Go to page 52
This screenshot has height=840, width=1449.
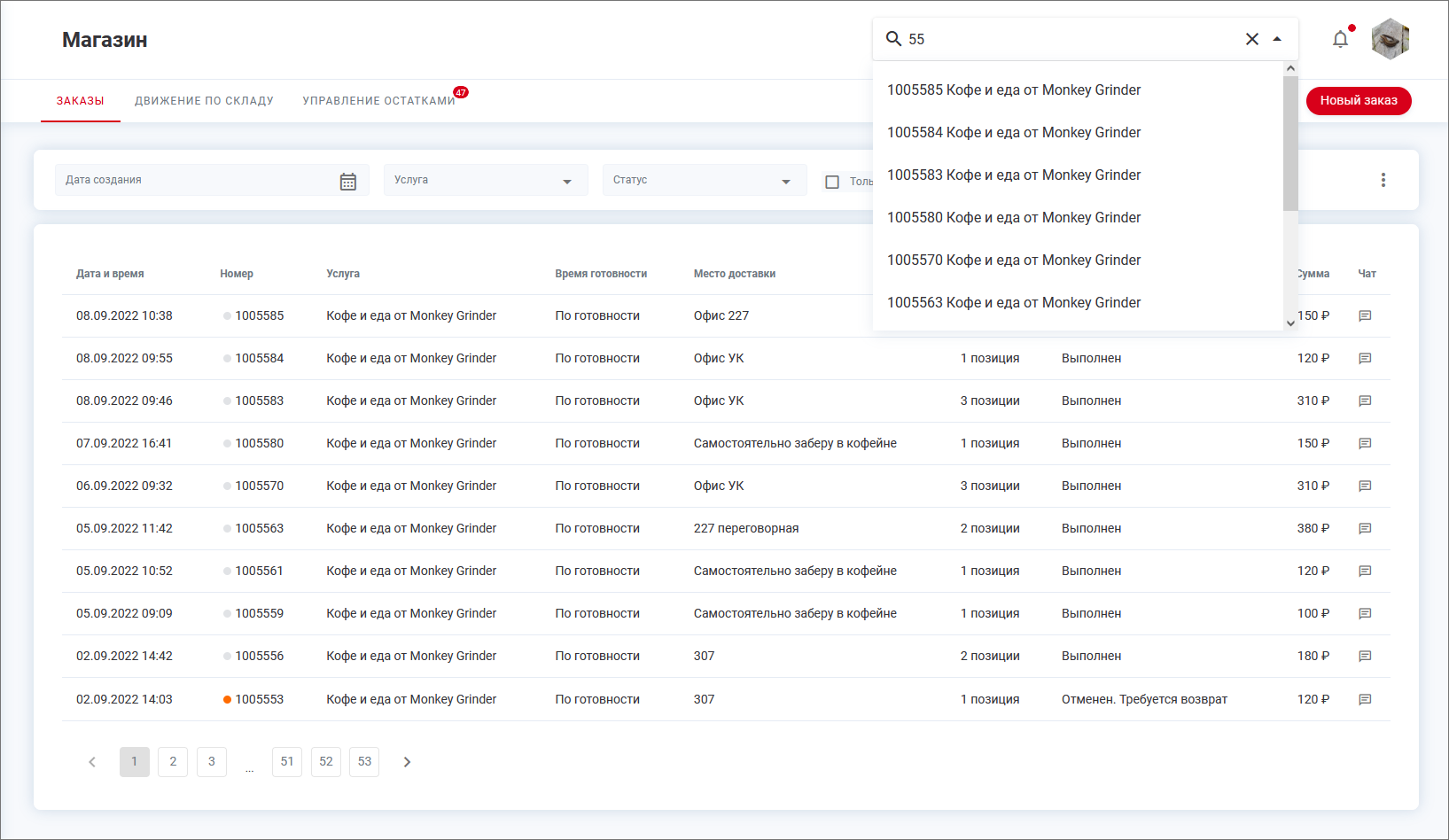(x=326, y=762)
